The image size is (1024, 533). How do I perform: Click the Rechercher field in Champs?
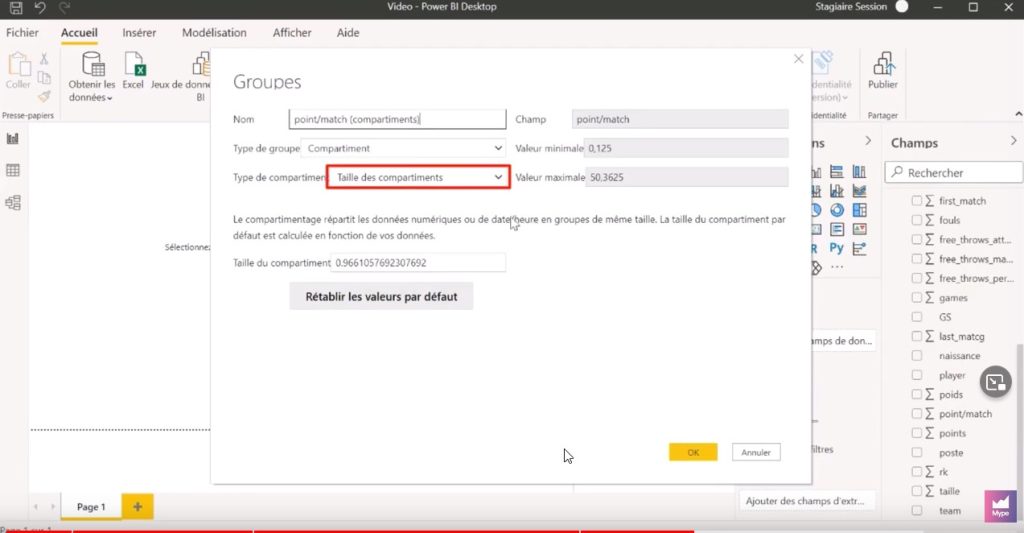[953, 172]
